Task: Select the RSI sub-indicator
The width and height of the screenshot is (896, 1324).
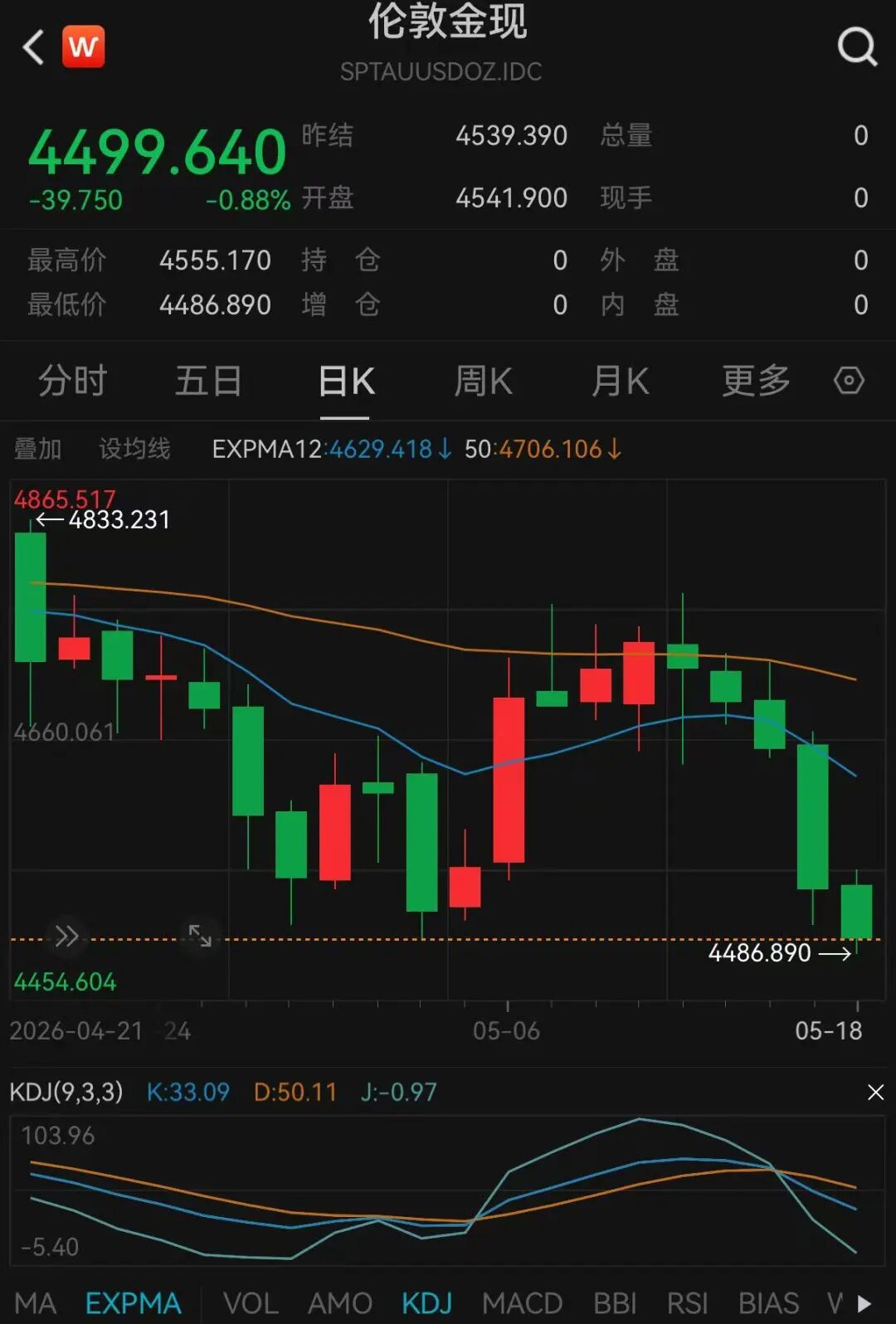Action: click(688, 1302)
